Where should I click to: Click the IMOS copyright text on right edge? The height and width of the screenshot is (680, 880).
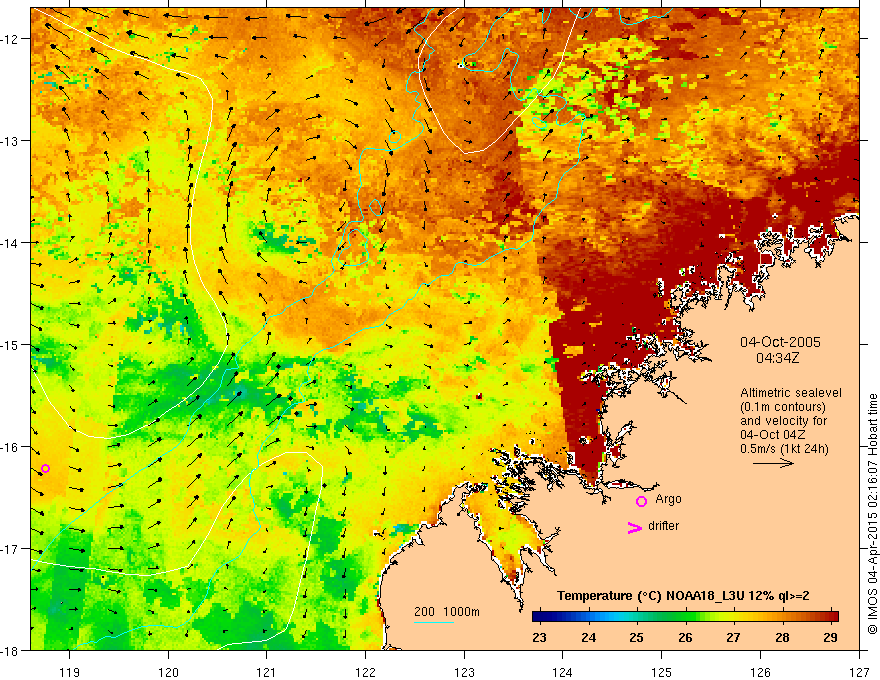point(873,514)
